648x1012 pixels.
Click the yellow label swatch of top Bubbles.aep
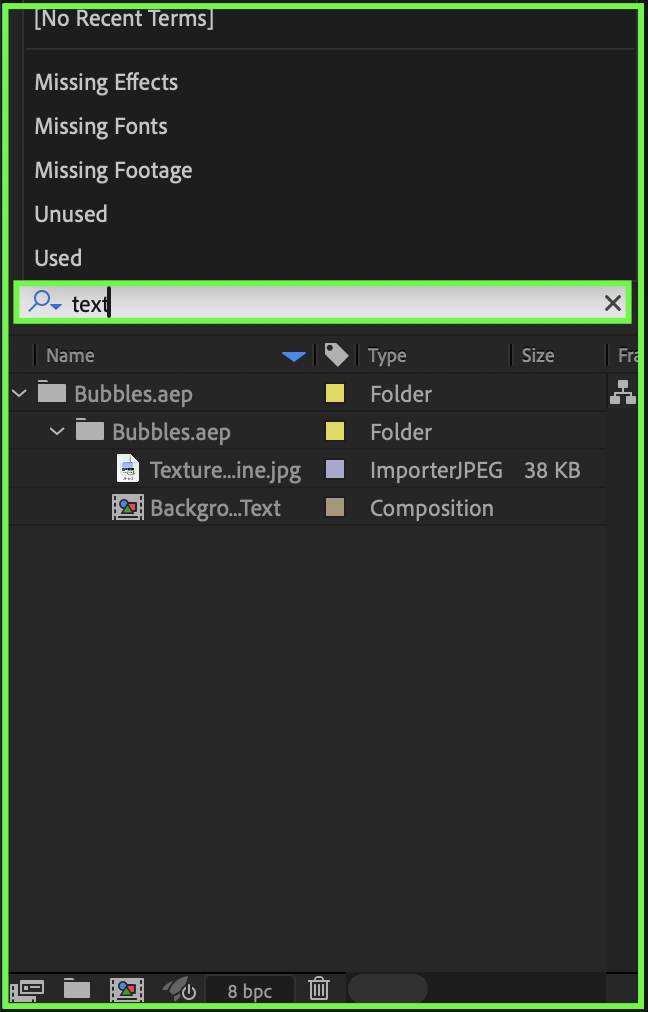point(335,393)
